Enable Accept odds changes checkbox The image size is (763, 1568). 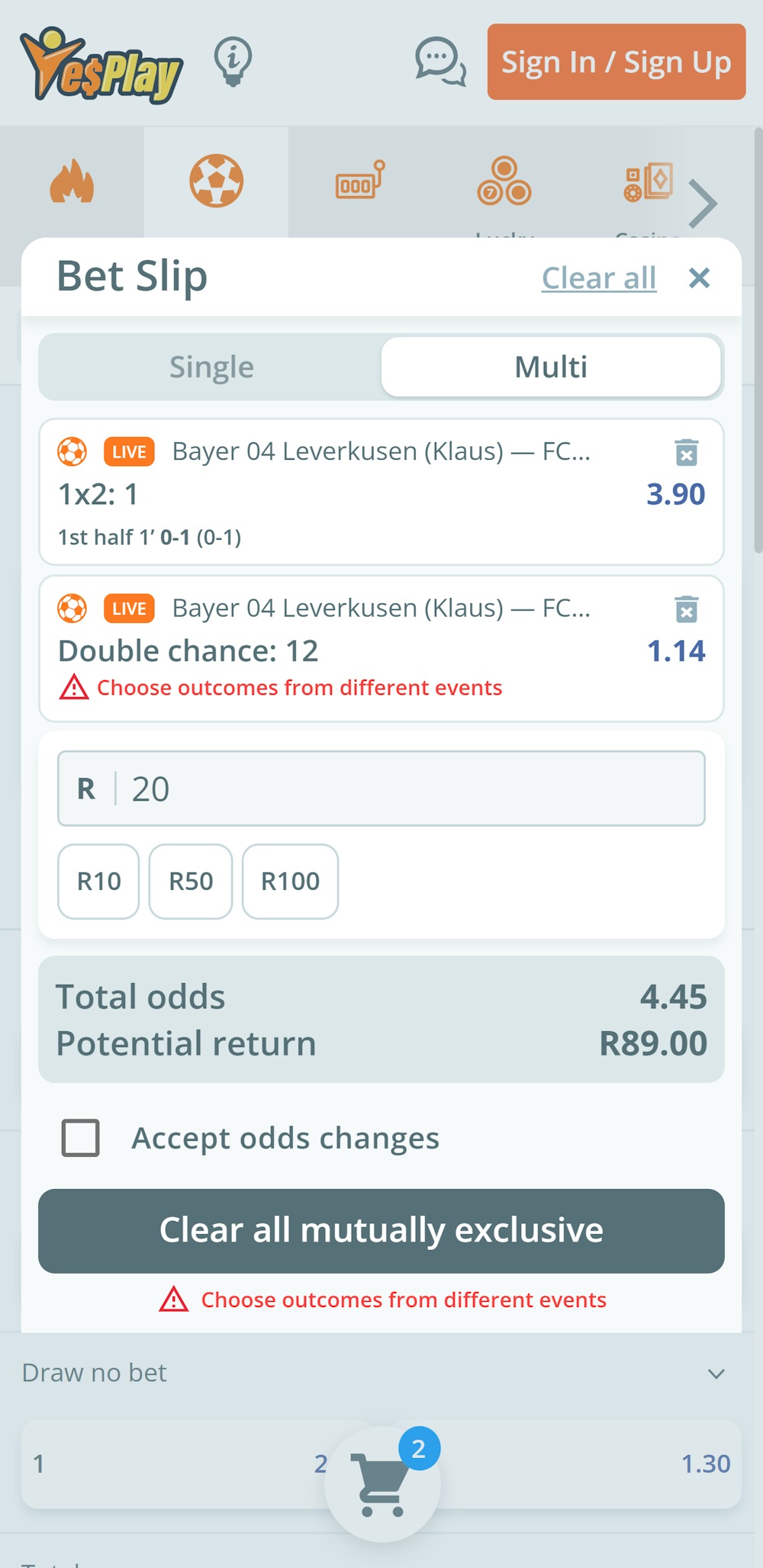(81, 1138)
